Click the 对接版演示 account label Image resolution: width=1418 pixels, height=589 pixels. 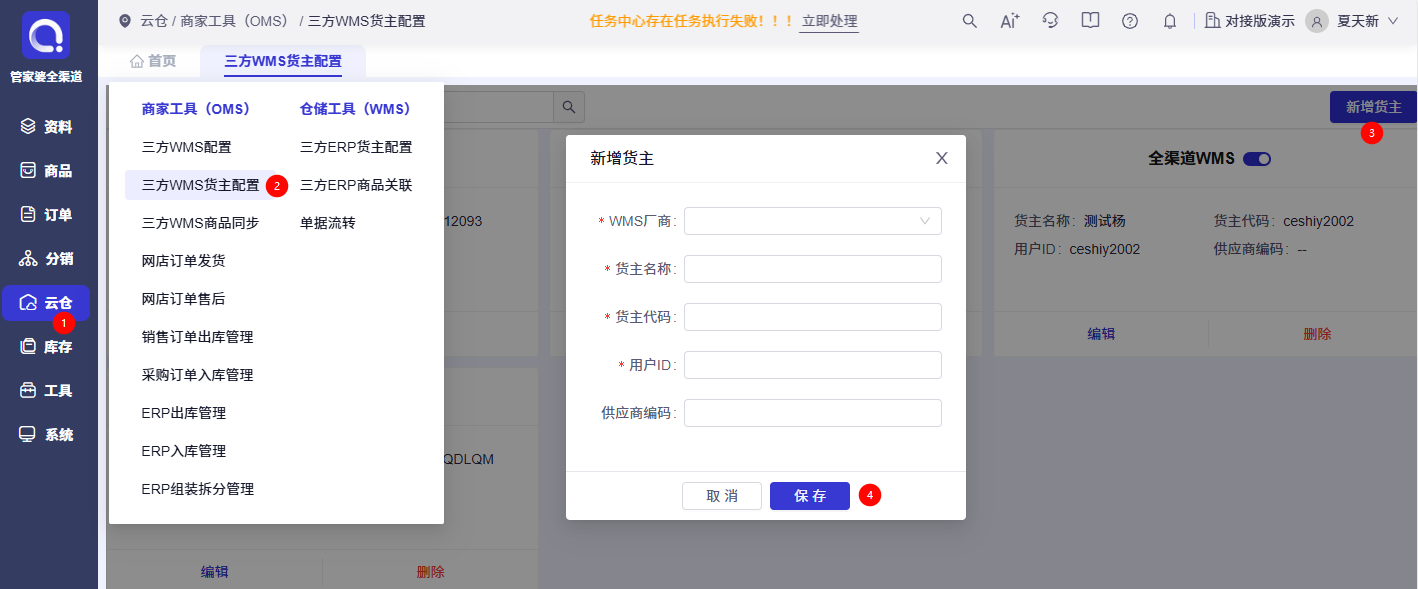pos(1259,21)
